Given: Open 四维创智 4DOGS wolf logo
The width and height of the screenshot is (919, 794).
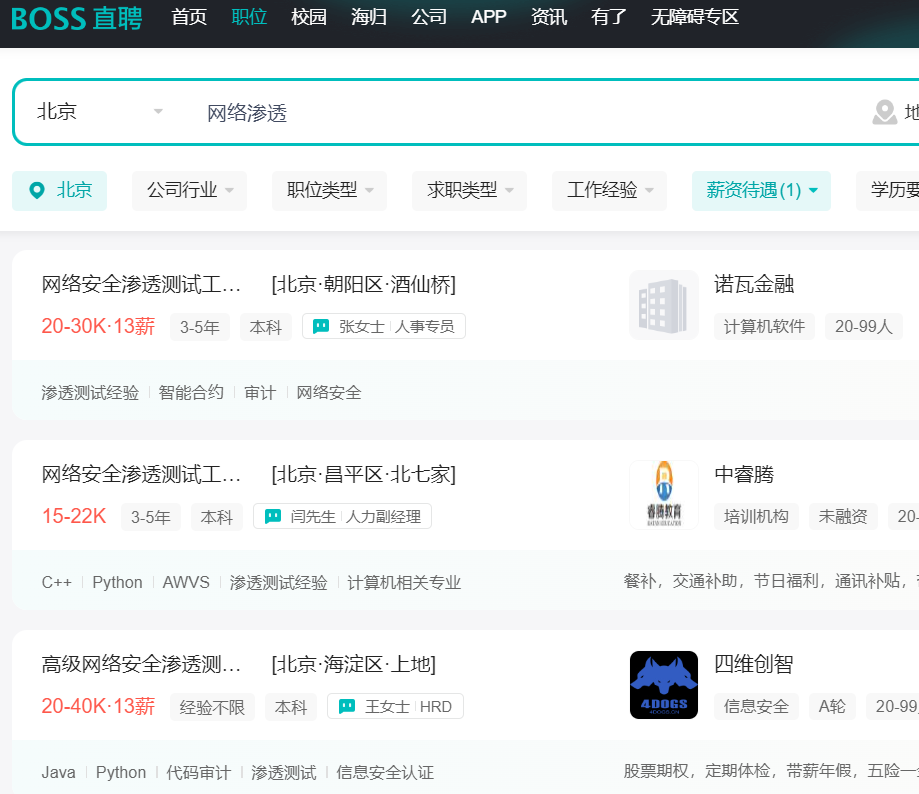Looking at the screenshot, I should 663,684.
